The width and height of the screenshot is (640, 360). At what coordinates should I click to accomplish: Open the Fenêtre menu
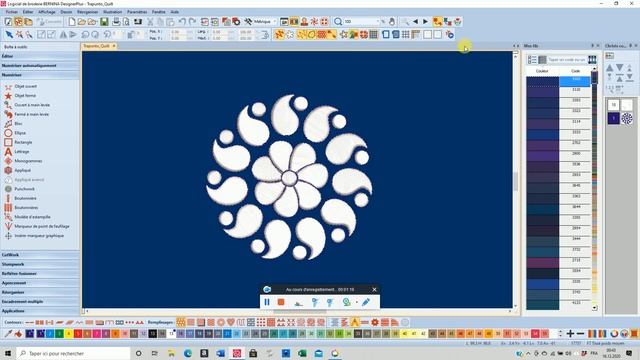click(159, 12)
